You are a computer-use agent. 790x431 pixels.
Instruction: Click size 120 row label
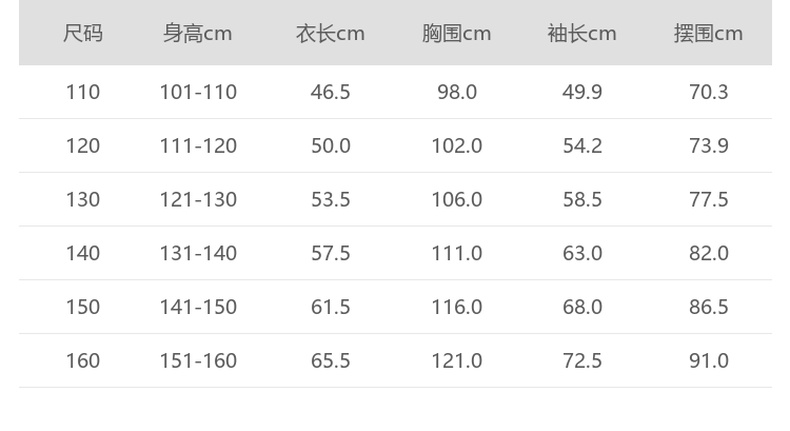tap(83, 146)
